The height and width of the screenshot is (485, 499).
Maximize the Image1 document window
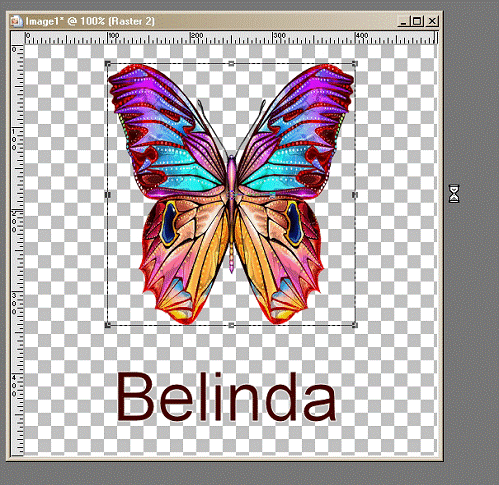(417, 21)
